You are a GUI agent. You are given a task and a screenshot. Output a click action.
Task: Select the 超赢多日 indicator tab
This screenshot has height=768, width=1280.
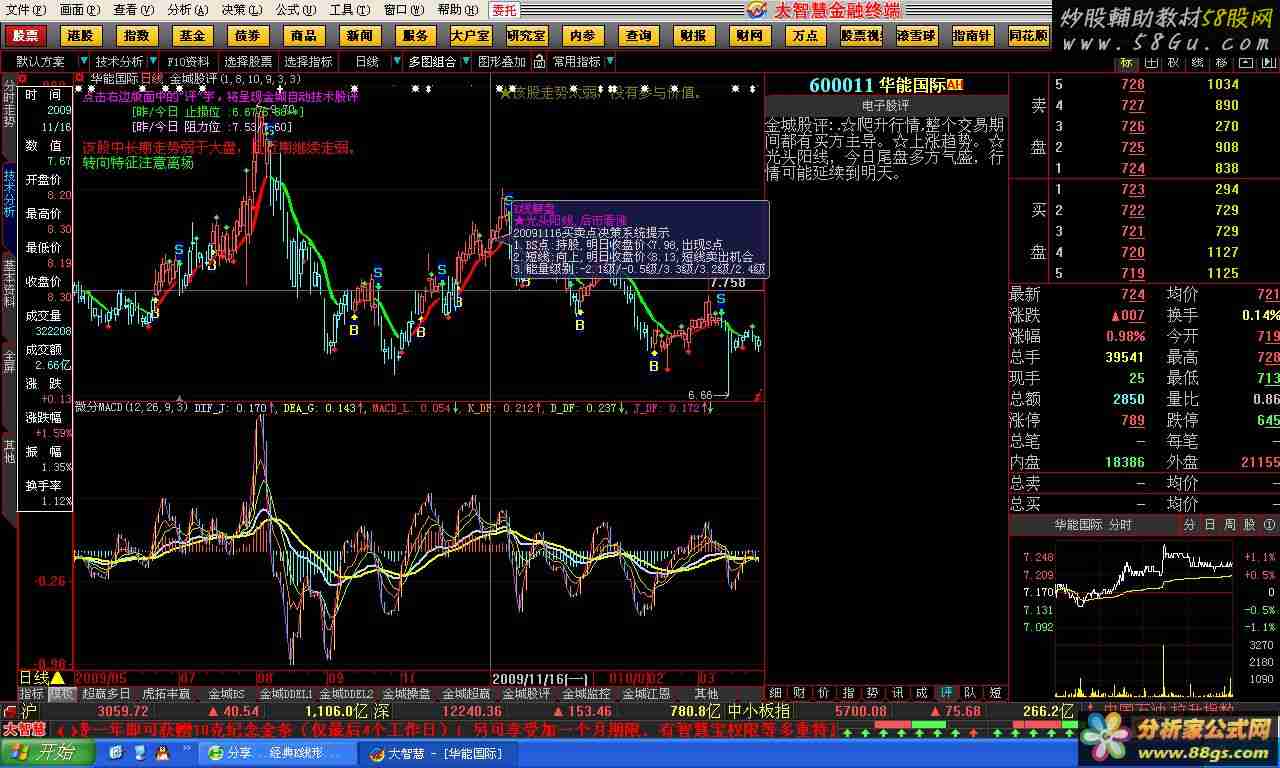click(x=105, y=693)
